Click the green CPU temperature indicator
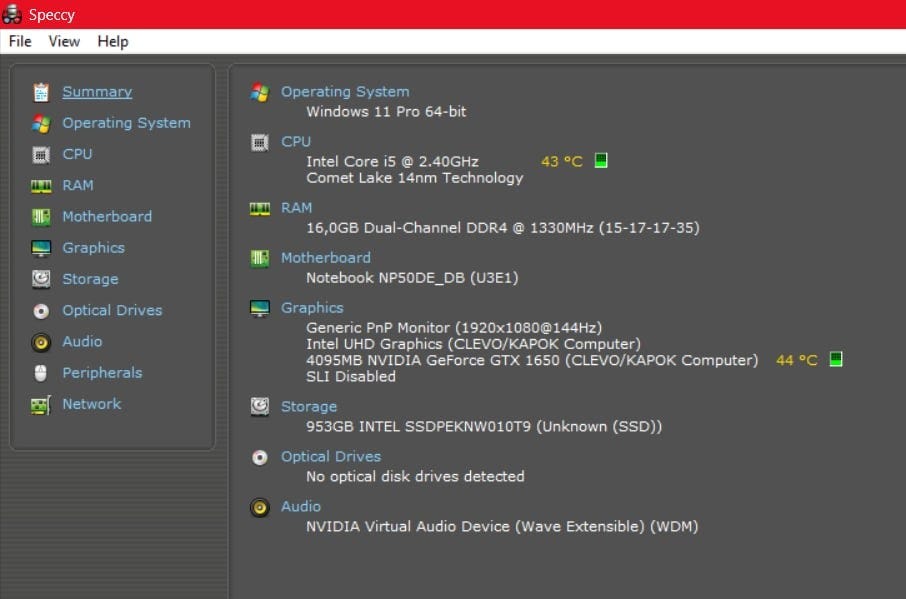Viewport: 906px width, 599px height. click(601, 160)
